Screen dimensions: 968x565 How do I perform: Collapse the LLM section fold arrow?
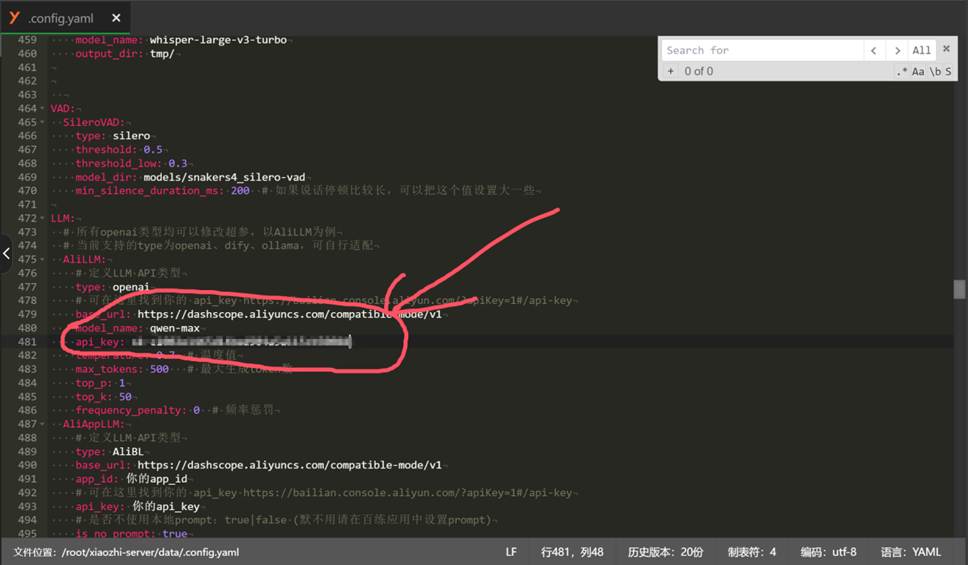click(44, 218)
